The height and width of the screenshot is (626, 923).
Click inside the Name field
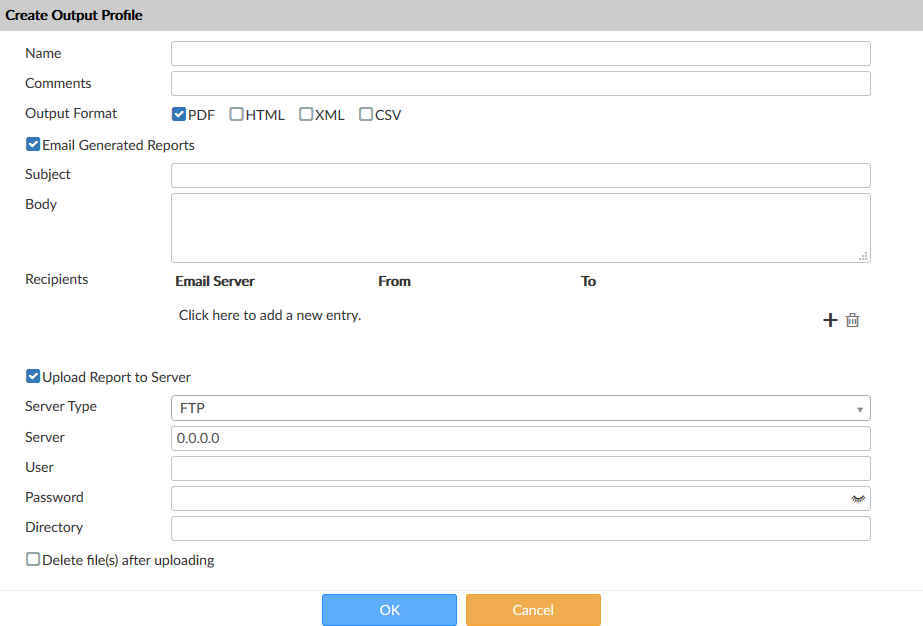(x=520, y=53)
